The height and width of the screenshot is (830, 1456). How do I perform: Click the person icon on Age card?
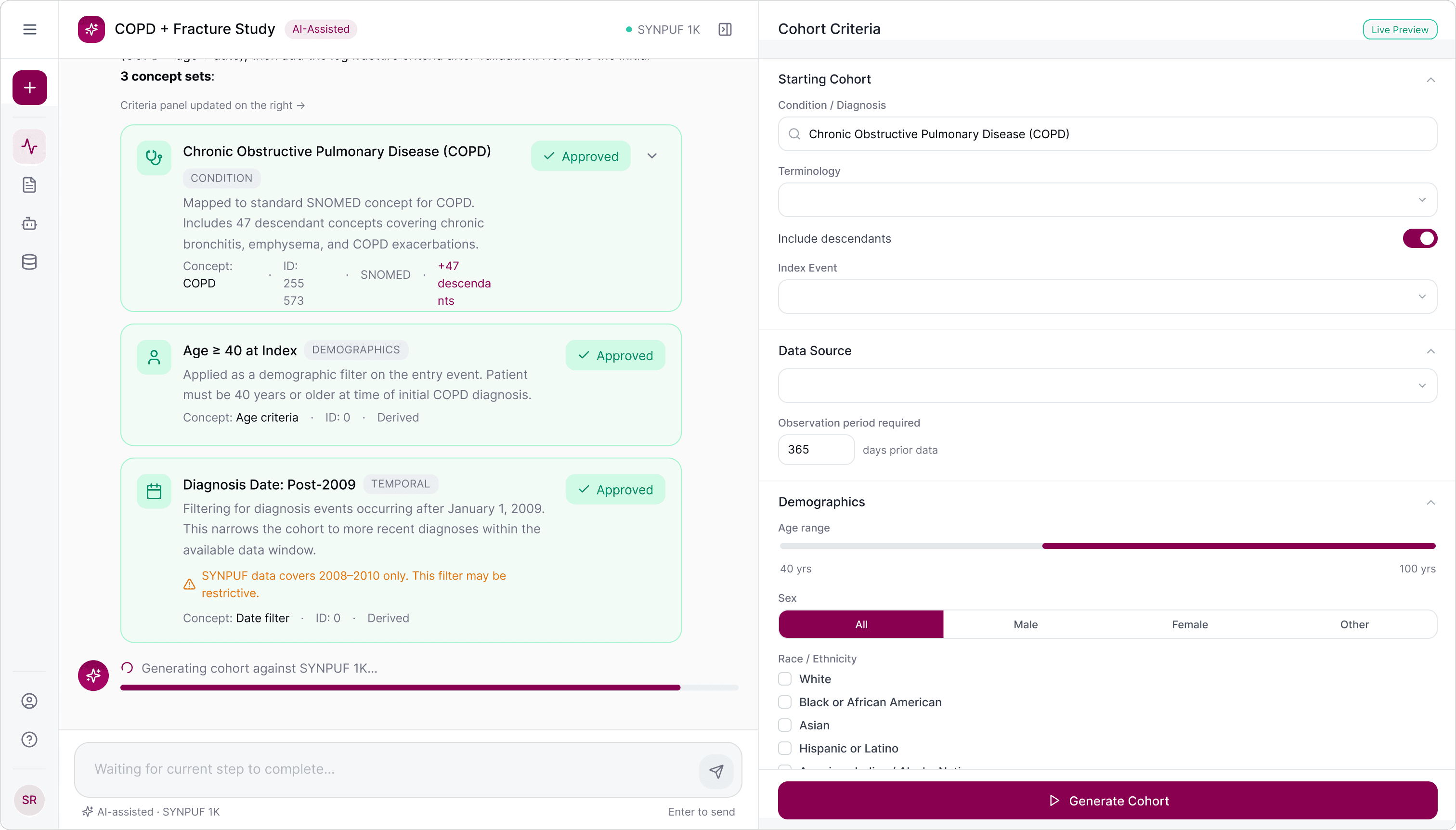coord(154,357)
